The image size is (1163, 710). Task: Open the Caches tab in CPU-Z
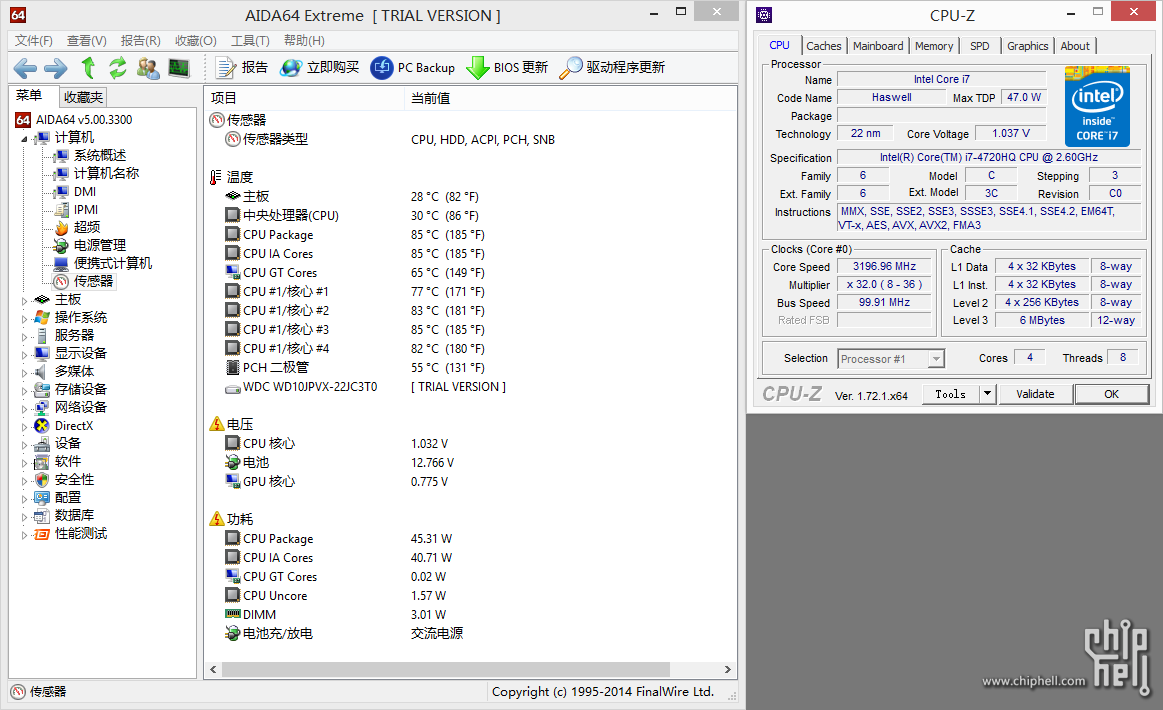point(823,46)
